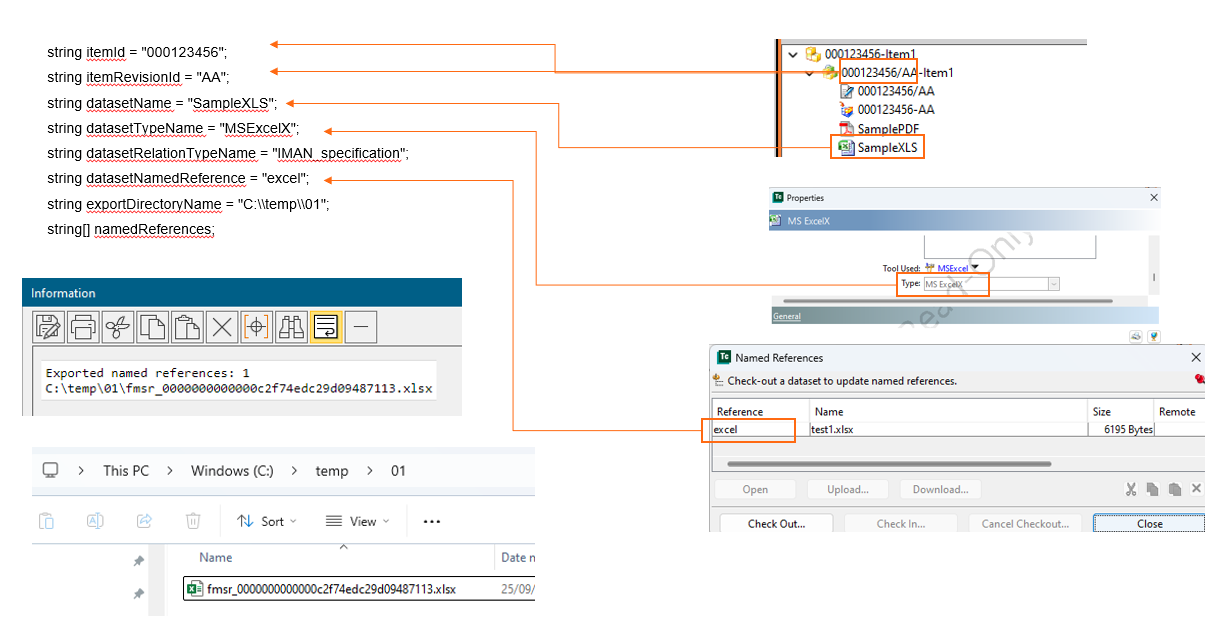The width and height of the screenshot is (1216, 624).
Task: Click the paste icon in Named References
Action: point(1175,489)
